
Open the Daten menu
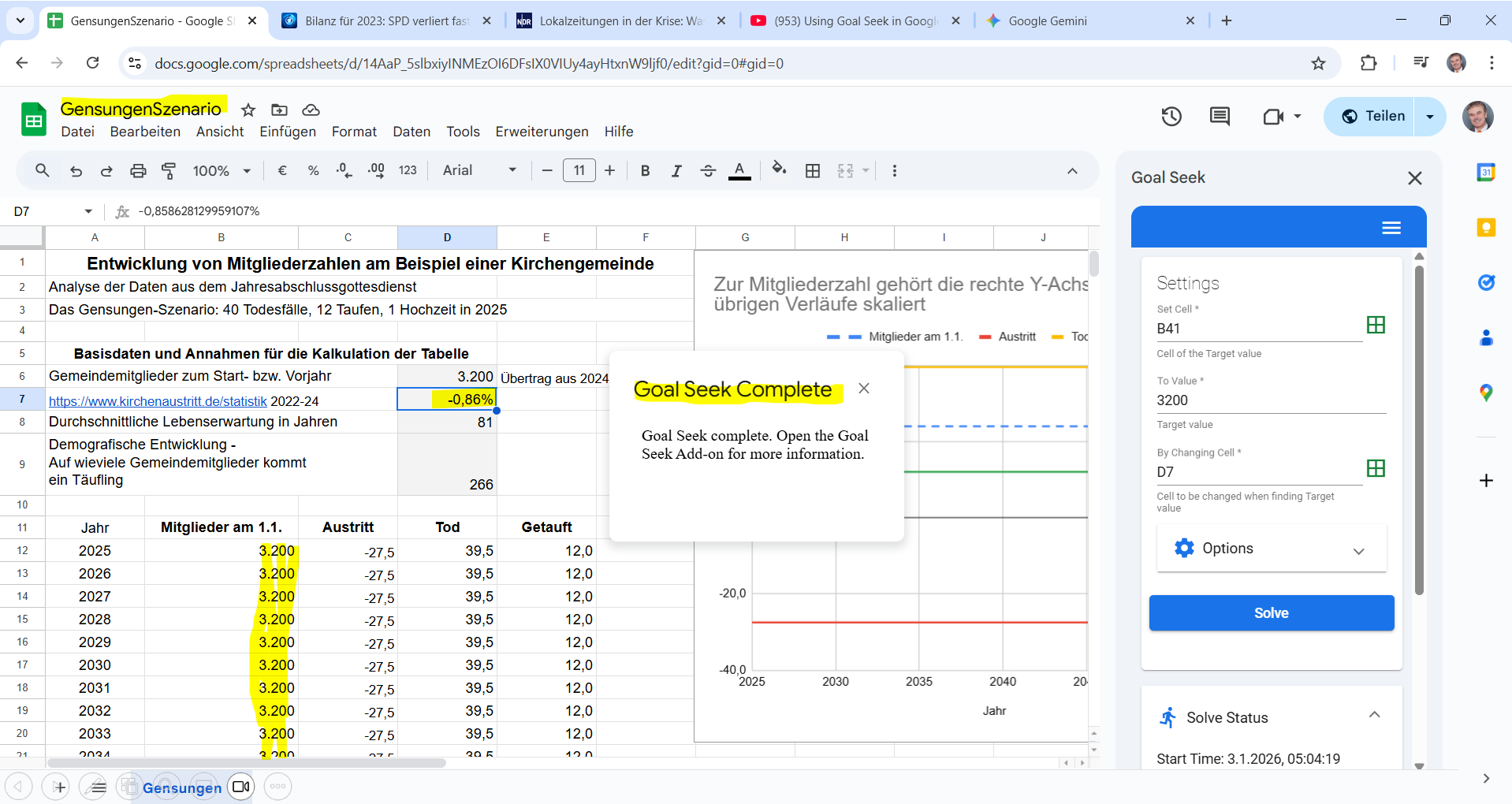412,132
